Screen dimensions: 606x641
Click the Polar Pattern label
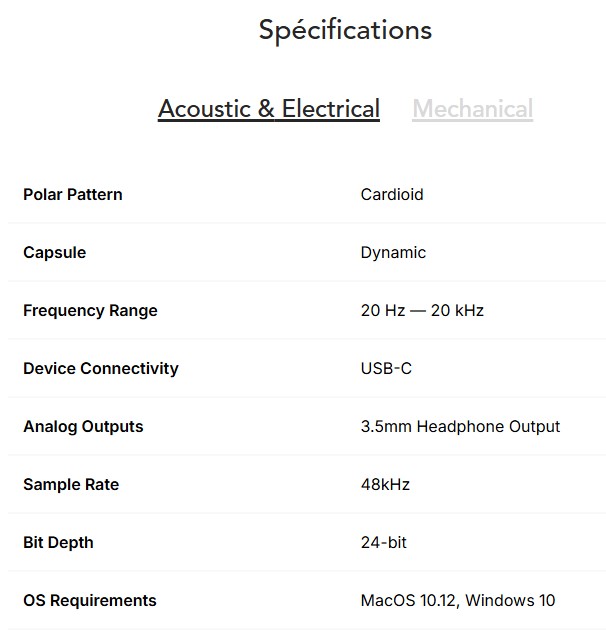73,195
